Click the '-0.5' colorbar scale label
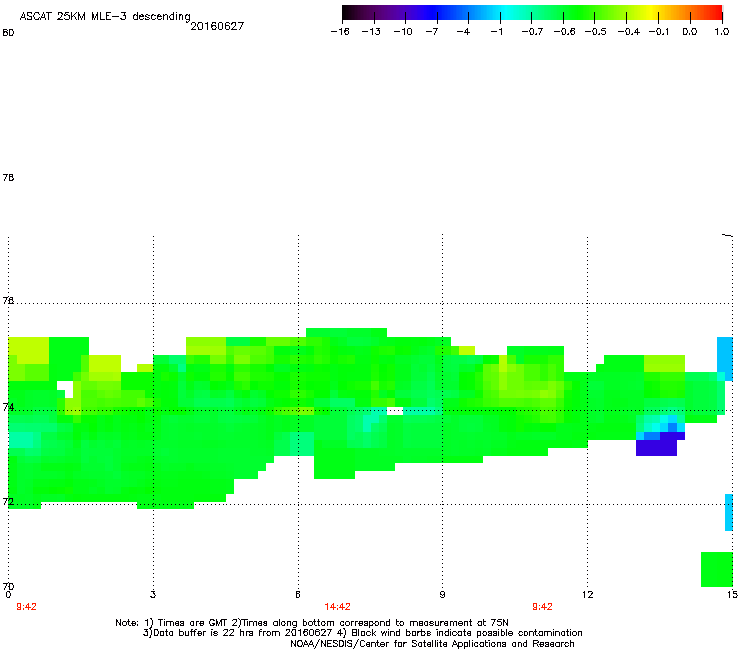Viewport: 740px width, 650px height. 596,32
